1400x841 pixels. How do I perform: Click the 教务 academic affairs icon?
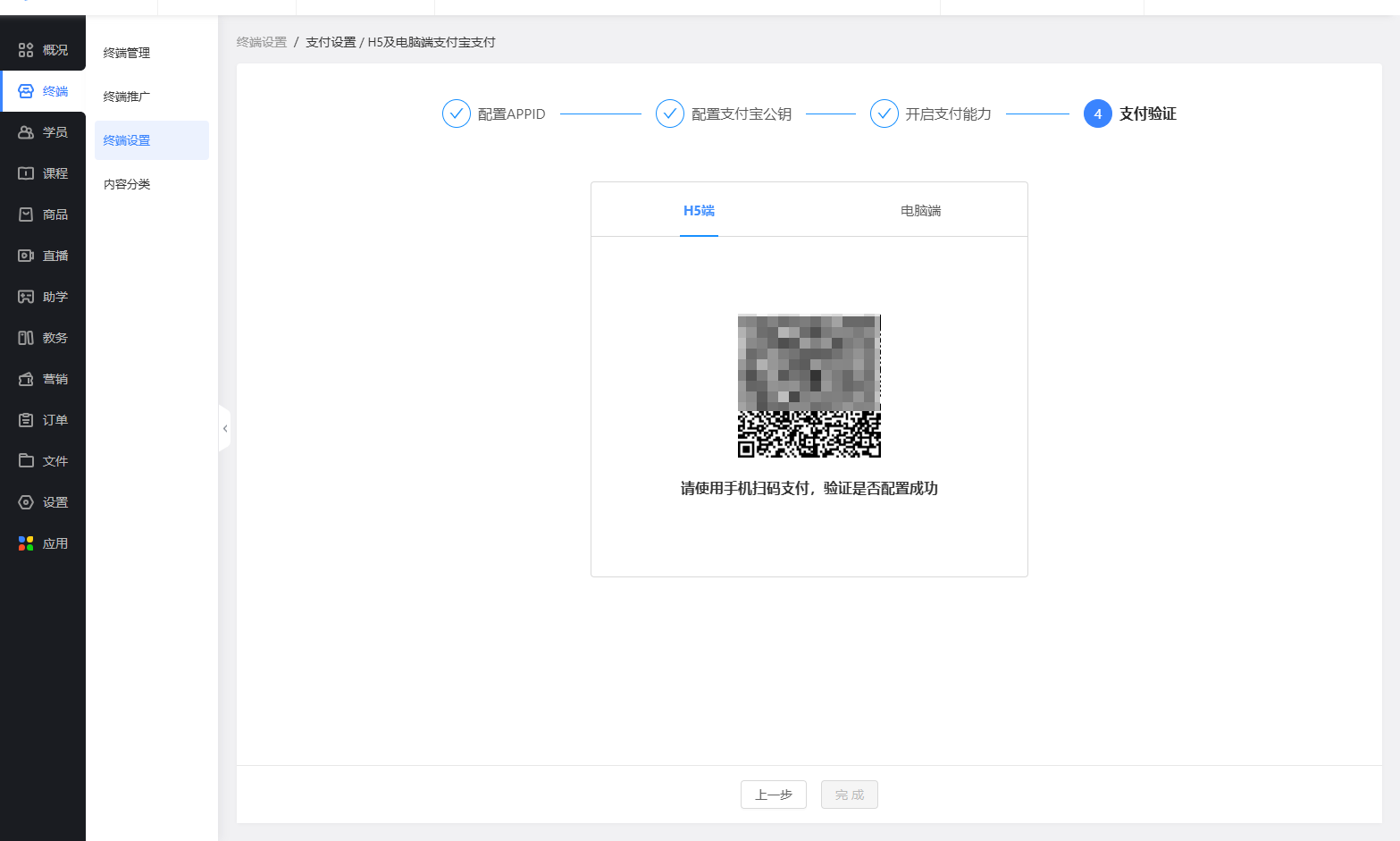pyautogui.click(x=26, y=338)
